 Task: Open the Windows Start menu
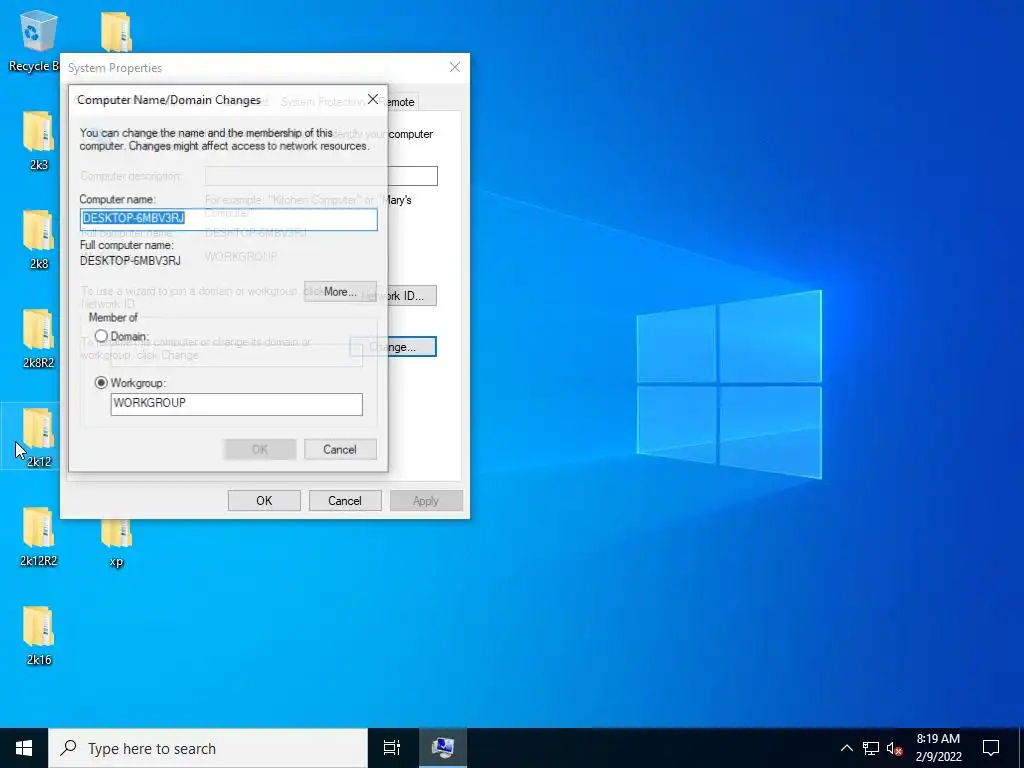click(24, 748)
